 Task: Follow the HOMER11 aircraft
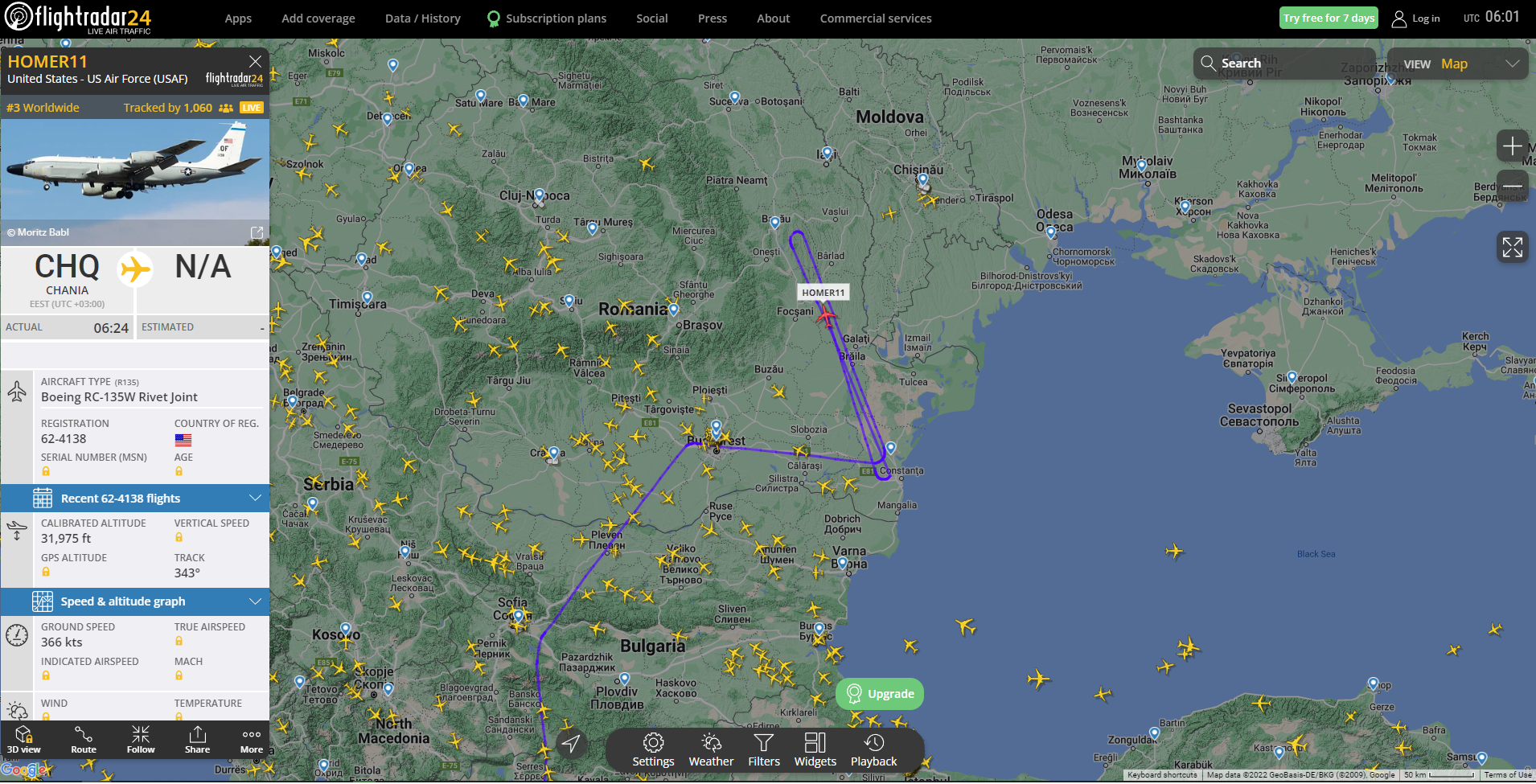click(141, 740)
